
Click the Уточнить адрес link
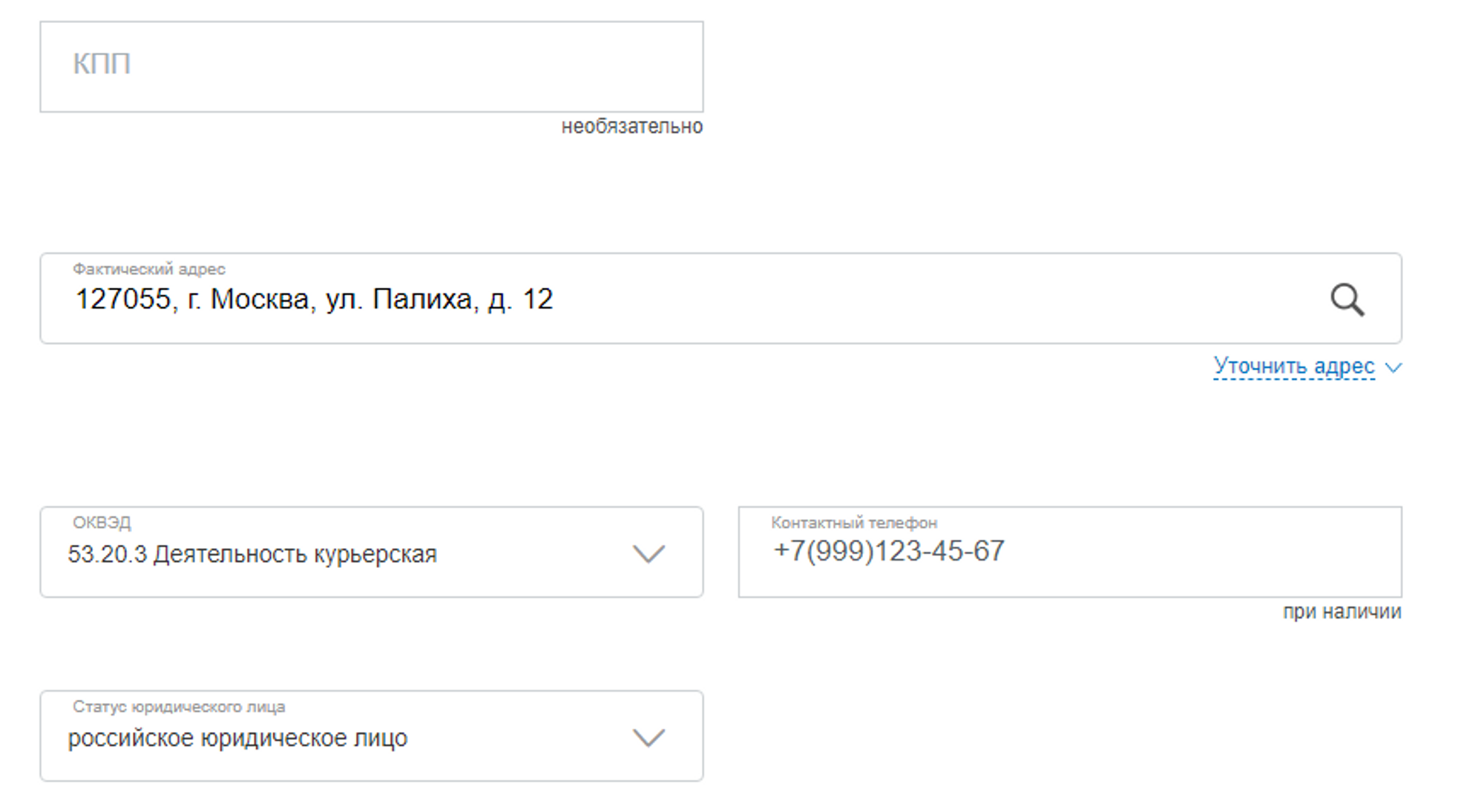pos(1293,366)
